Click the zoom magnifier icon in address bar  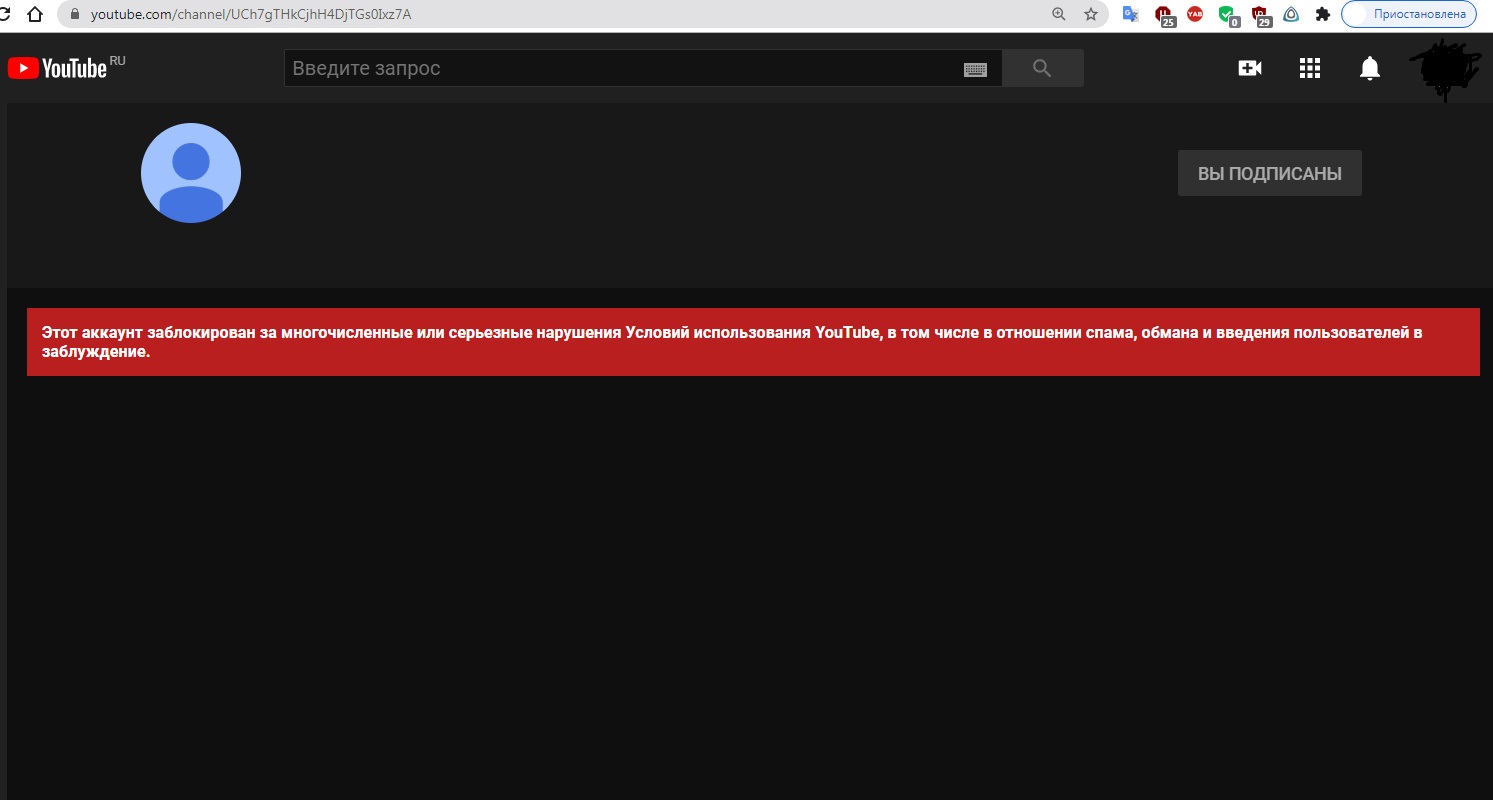(x=1059, y=14)
